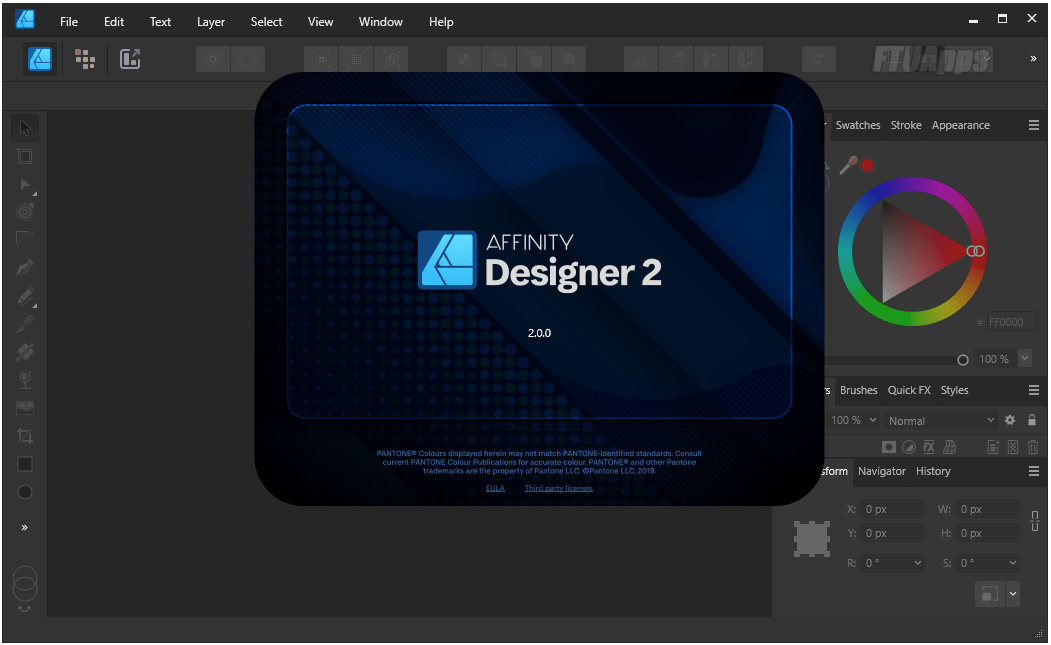1051x645 pixels.
Task: Open the Edit menu
Action: coord(114,21)
